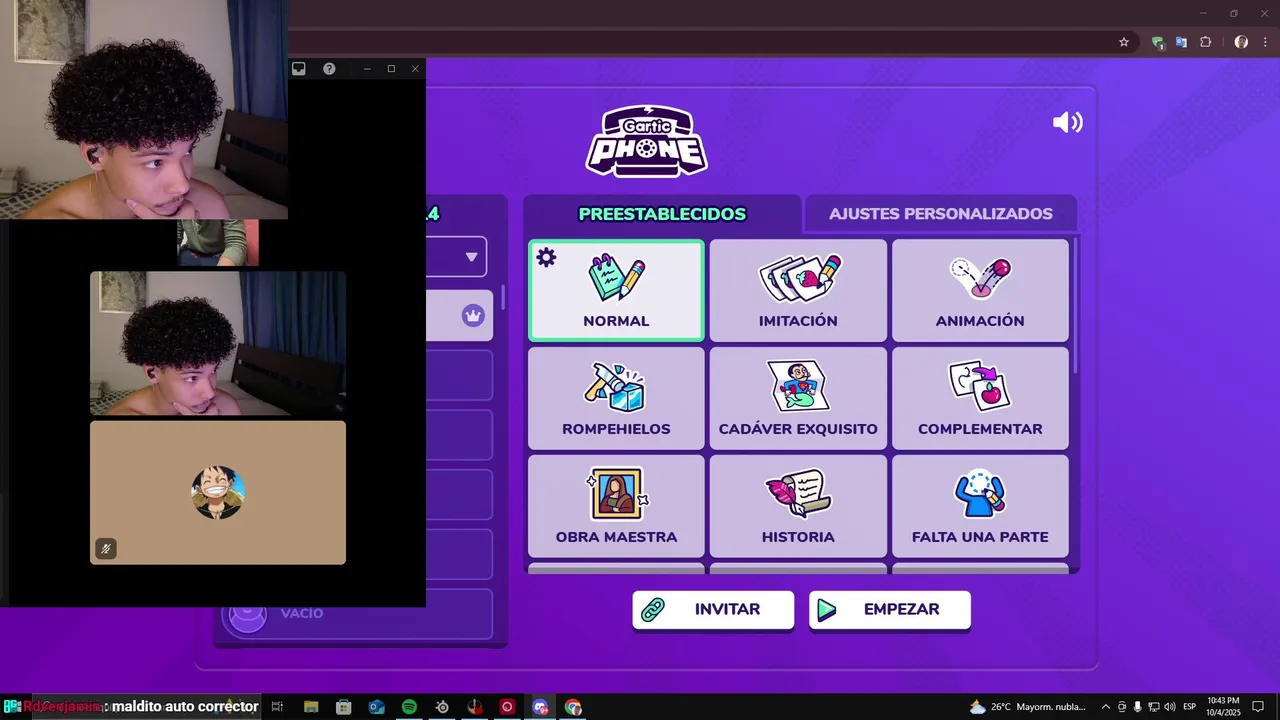Show hidden system tray icons
This screenshot has width=1280, height=720.
click(x=1105, y=707)
